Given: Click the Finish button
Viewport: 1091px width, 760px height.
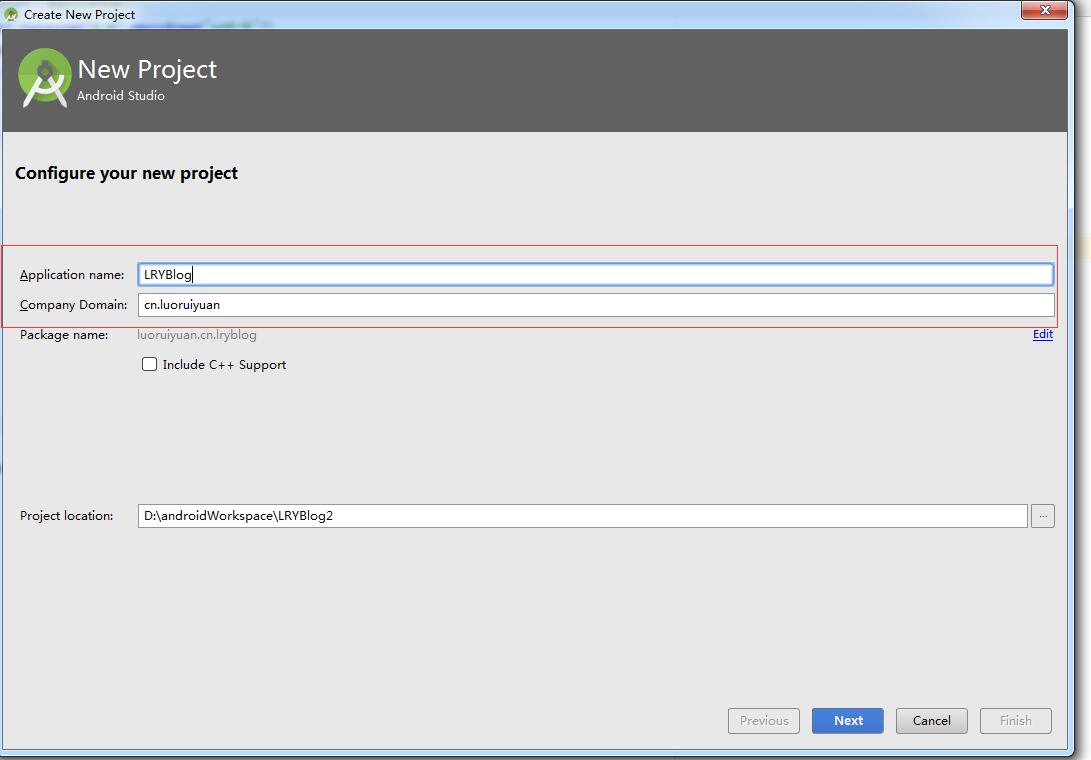Looking at the screenshot, I should pyautogui.click(x=1016, y=720).
